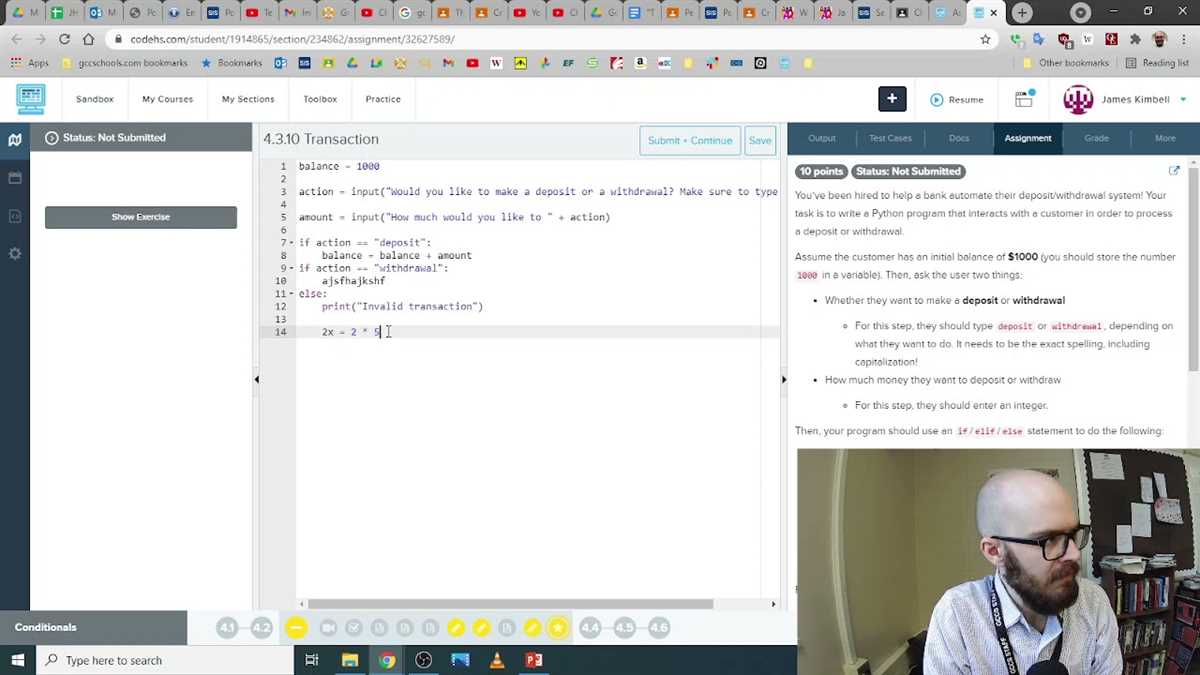Click code line 14 in editor
This screenshot has width=1200, height=675.
pyautogui.click(x=538, y=332)
